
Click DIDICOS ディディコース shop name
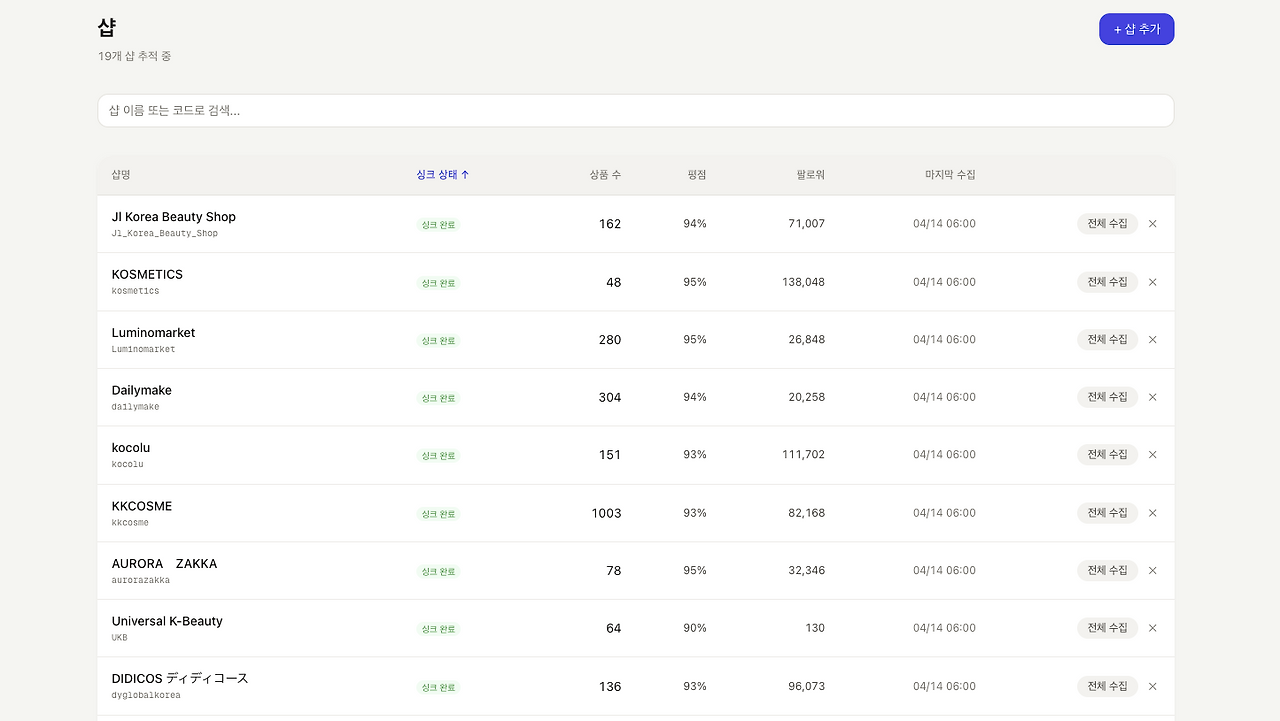[180, 679]
